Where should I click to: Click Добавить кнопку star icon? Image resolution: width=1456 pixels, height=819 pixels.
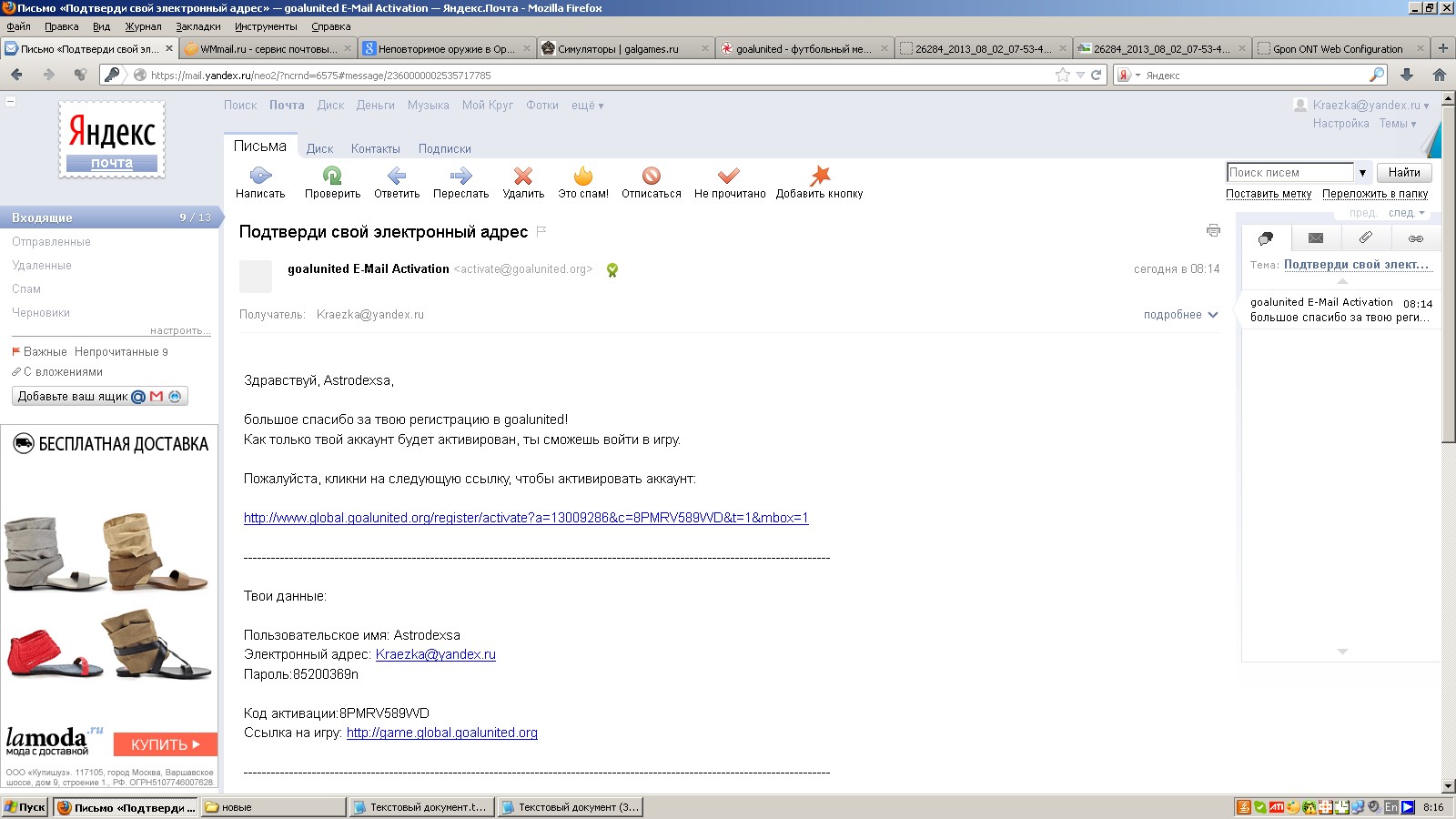point(820,175)
